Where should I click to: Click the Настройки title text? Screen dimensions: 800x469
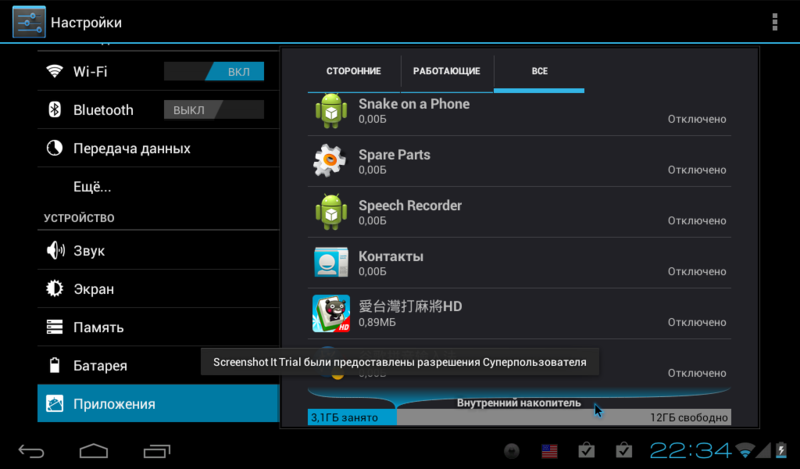pyautogui.click(x=86, y=22)
